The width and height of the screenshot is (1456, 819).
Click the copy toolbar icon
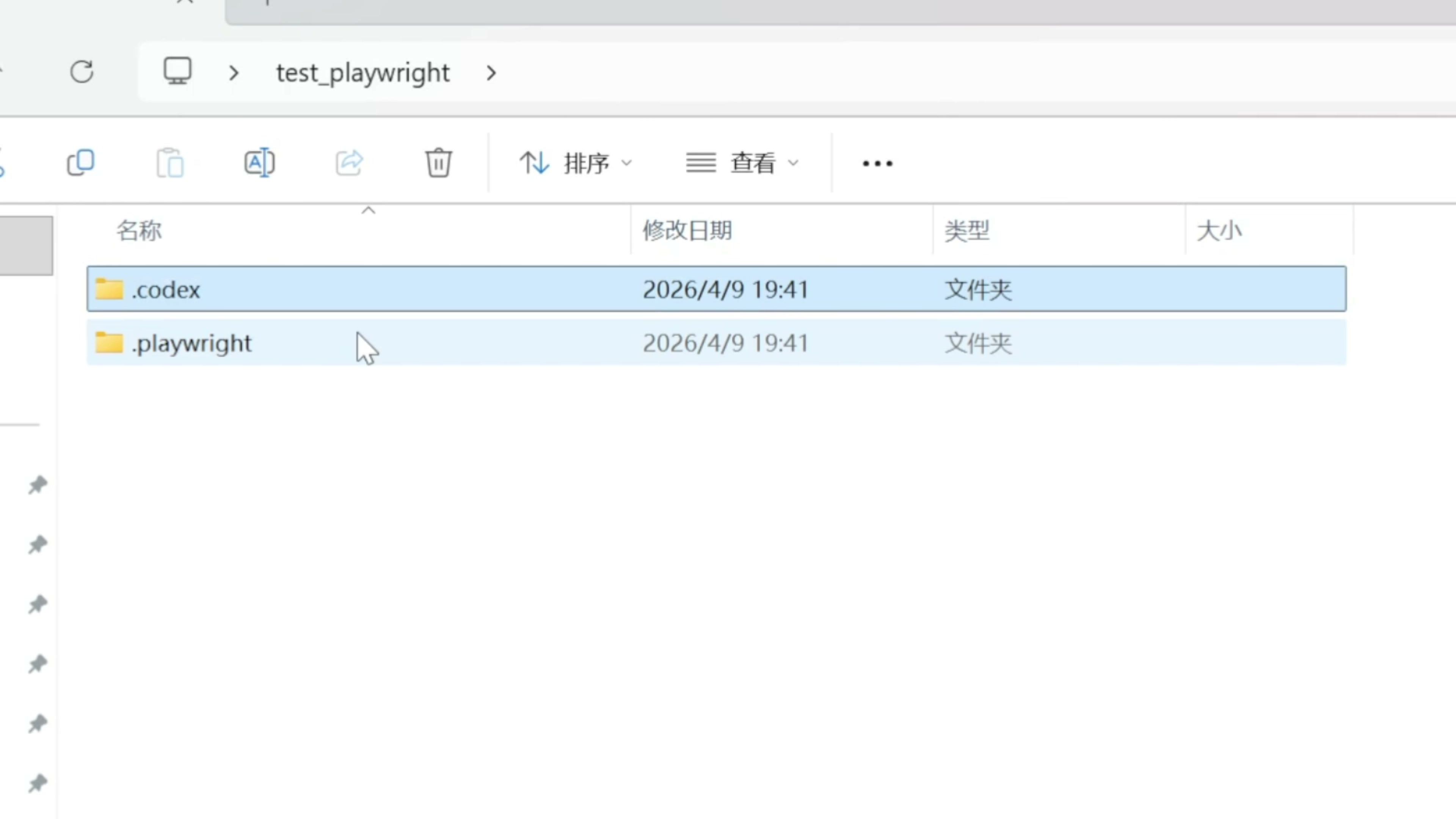tap(81, 163)
